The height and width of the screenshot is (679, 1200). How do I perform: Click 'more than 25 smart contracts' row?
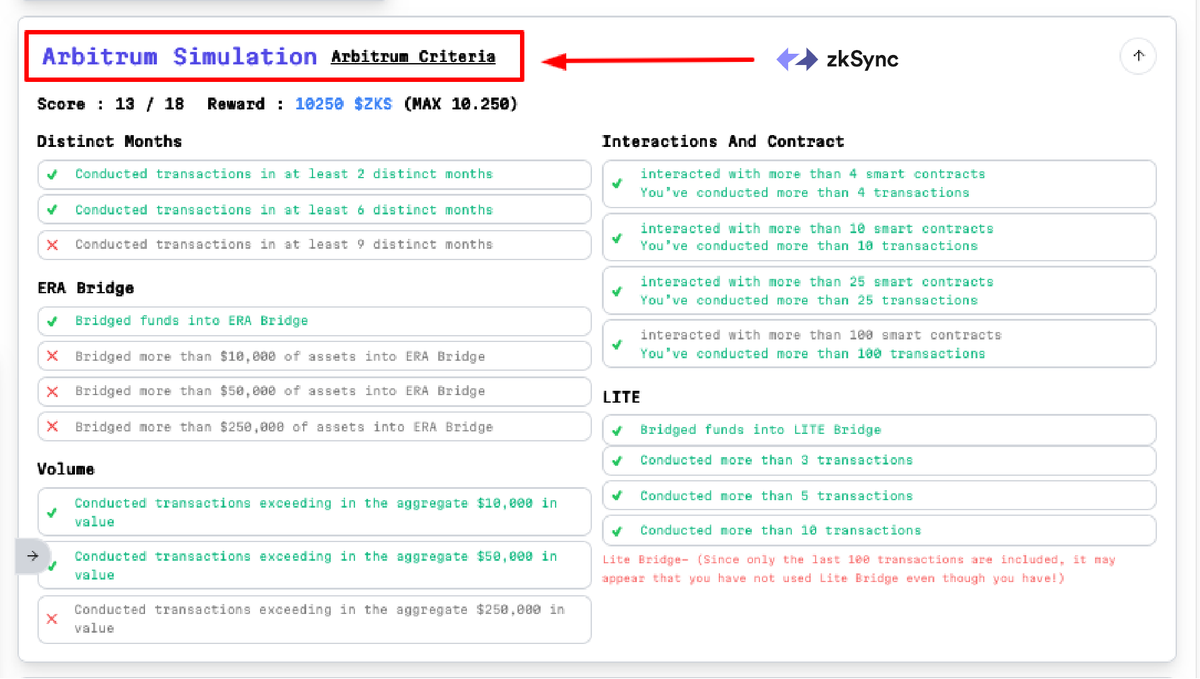(x=879, y=291)
